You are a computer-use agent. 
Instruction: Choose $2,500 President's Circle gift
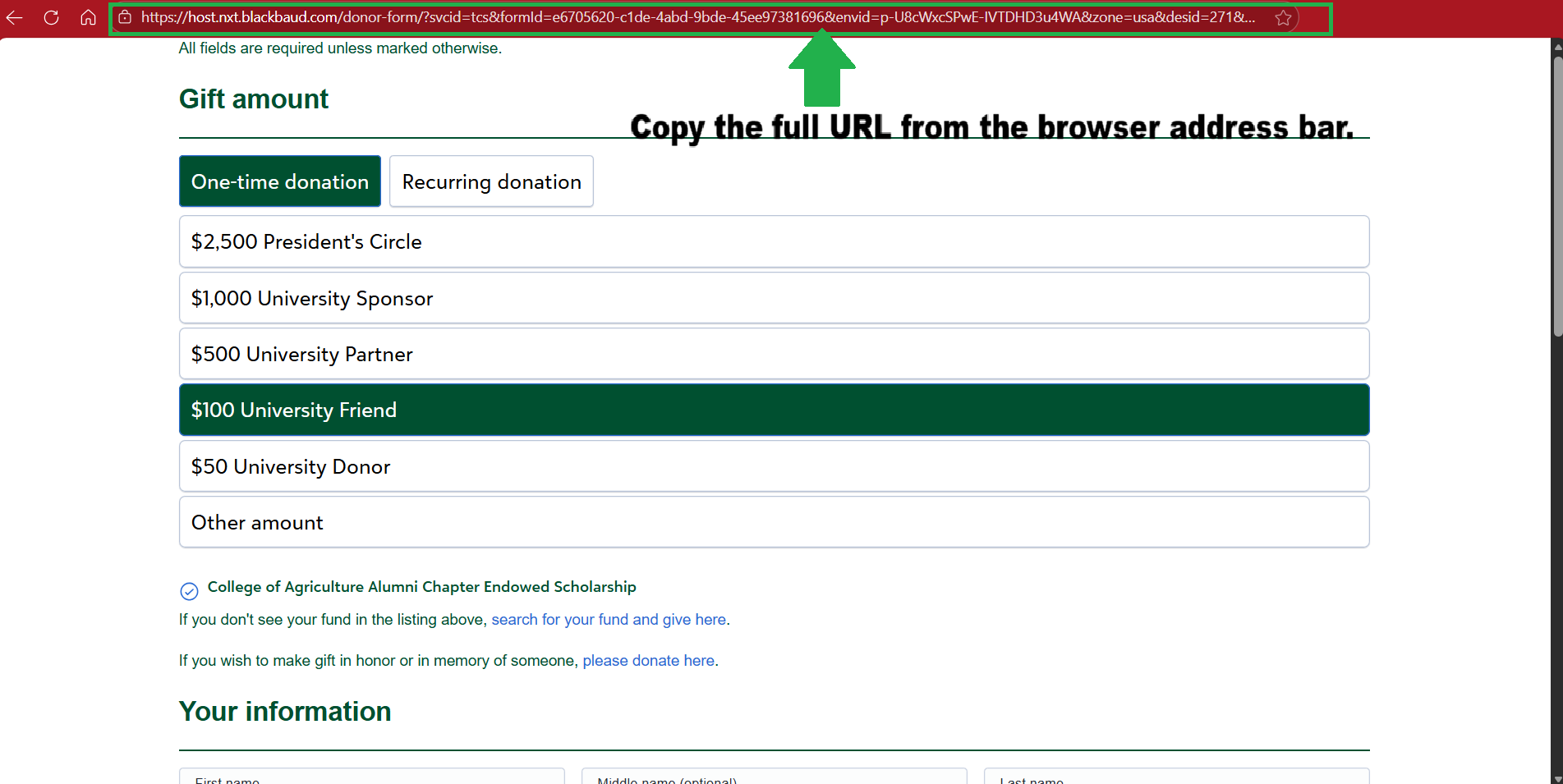[x=774, y=241]
